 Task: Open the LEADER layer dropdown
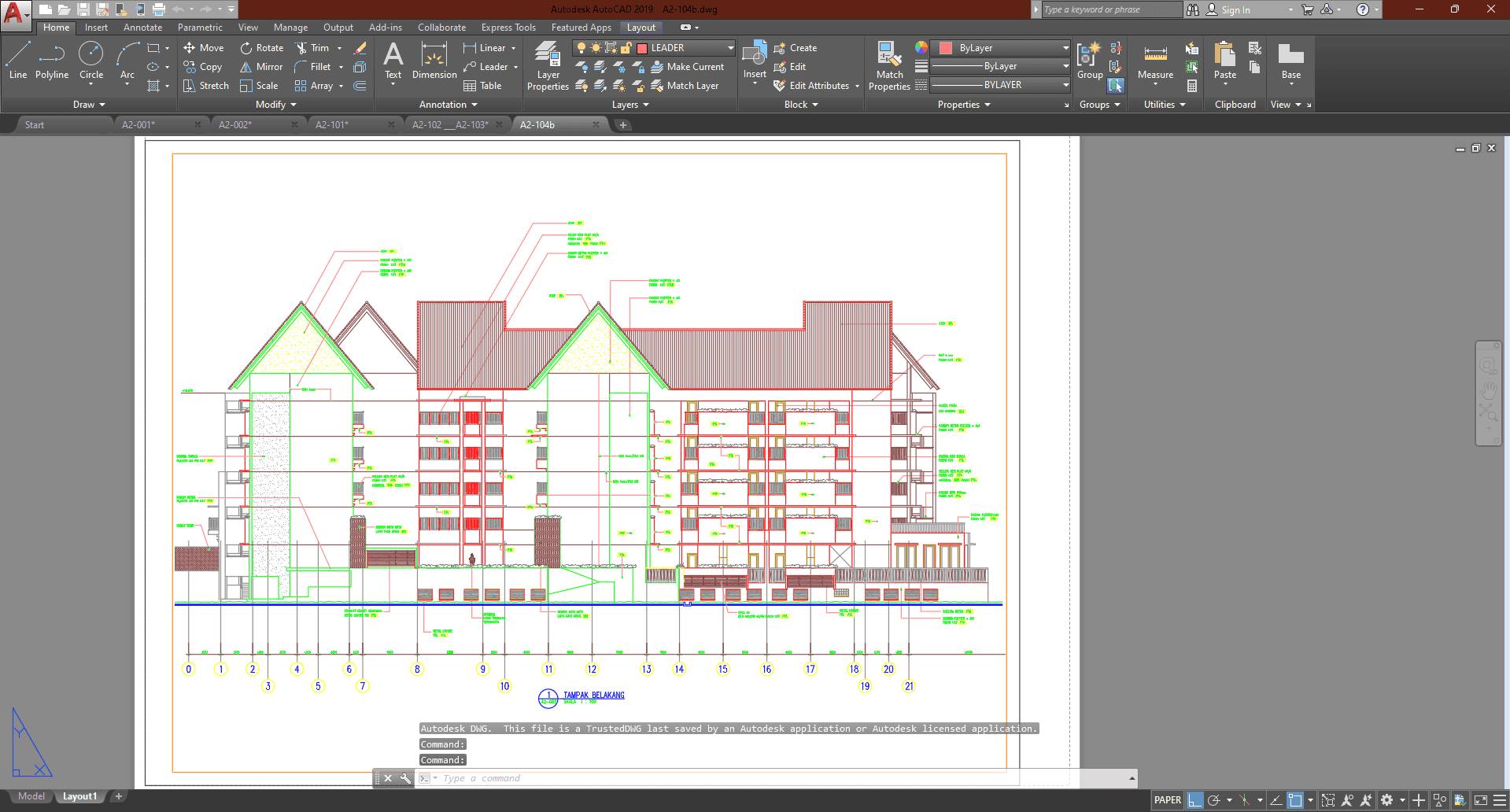tap(730, 48)
